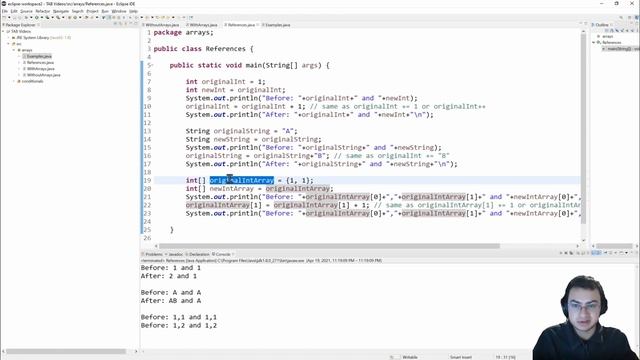Open the New wizard dropdown arrow
Viewport: 640px width, 360px height.
coord(9,17)
